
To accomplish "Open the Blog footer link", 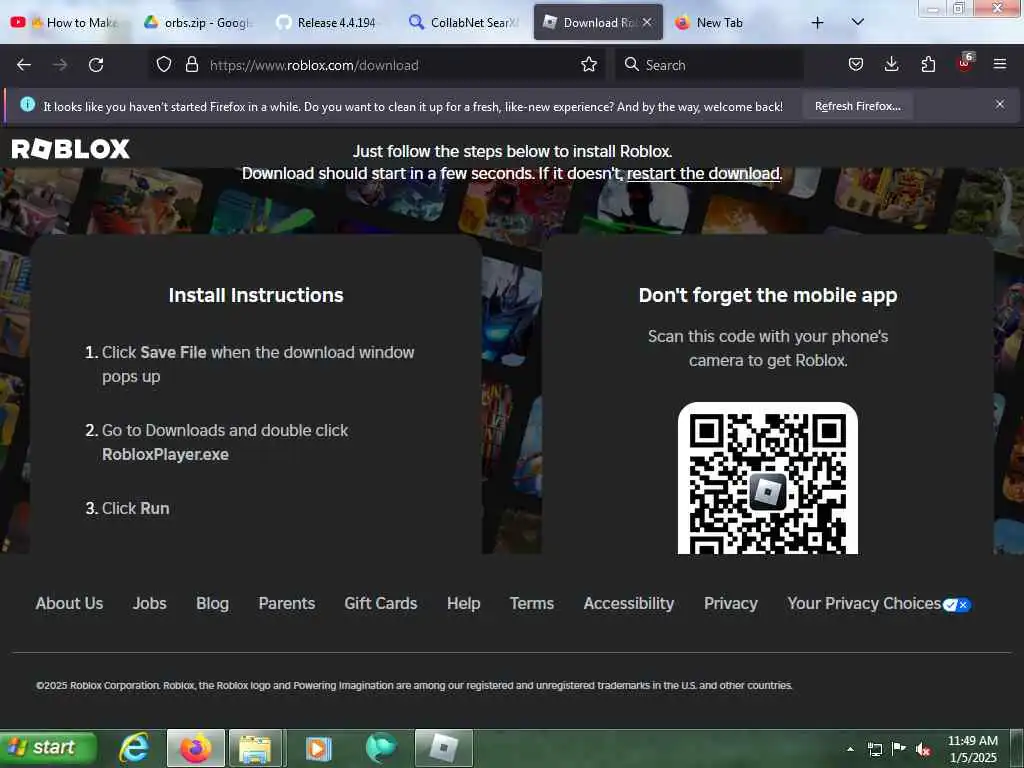I will click(x=212, y=603).
